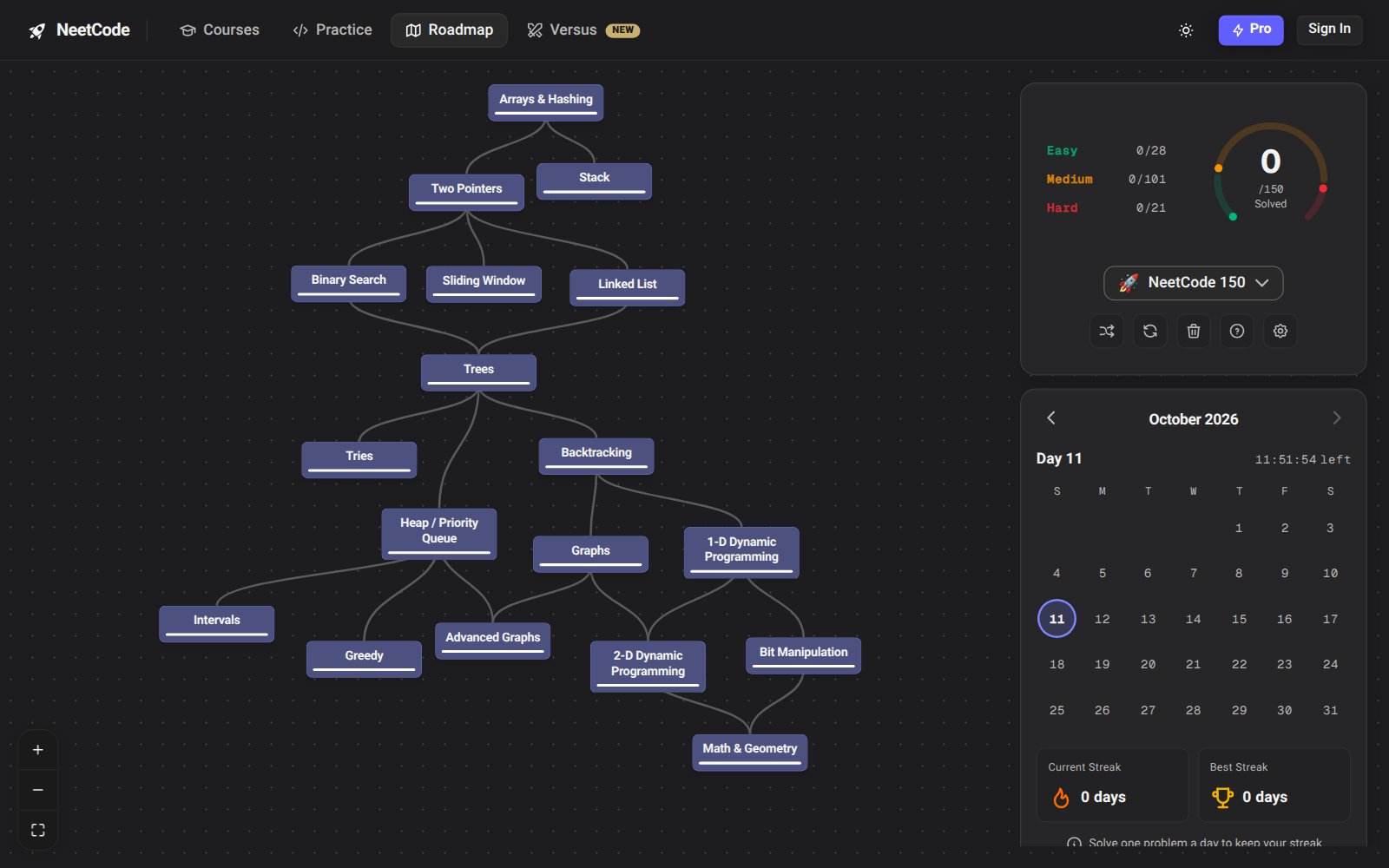1389x868 pixels.
Task: Click the trash delete progress icon
Action: pos(1194,331)
